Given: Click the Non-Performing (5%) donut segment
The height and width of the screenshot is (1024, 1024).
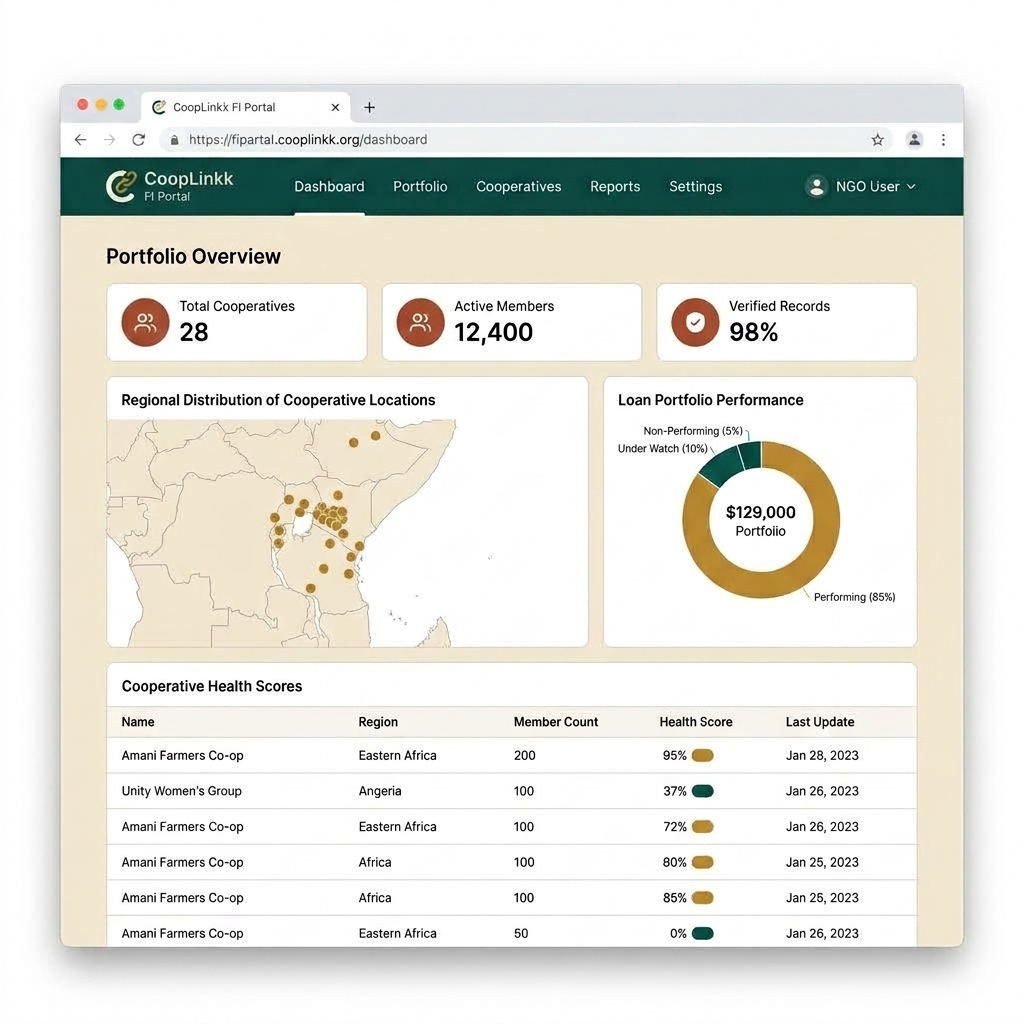Looking at the screenshot, I should (752, 455).
